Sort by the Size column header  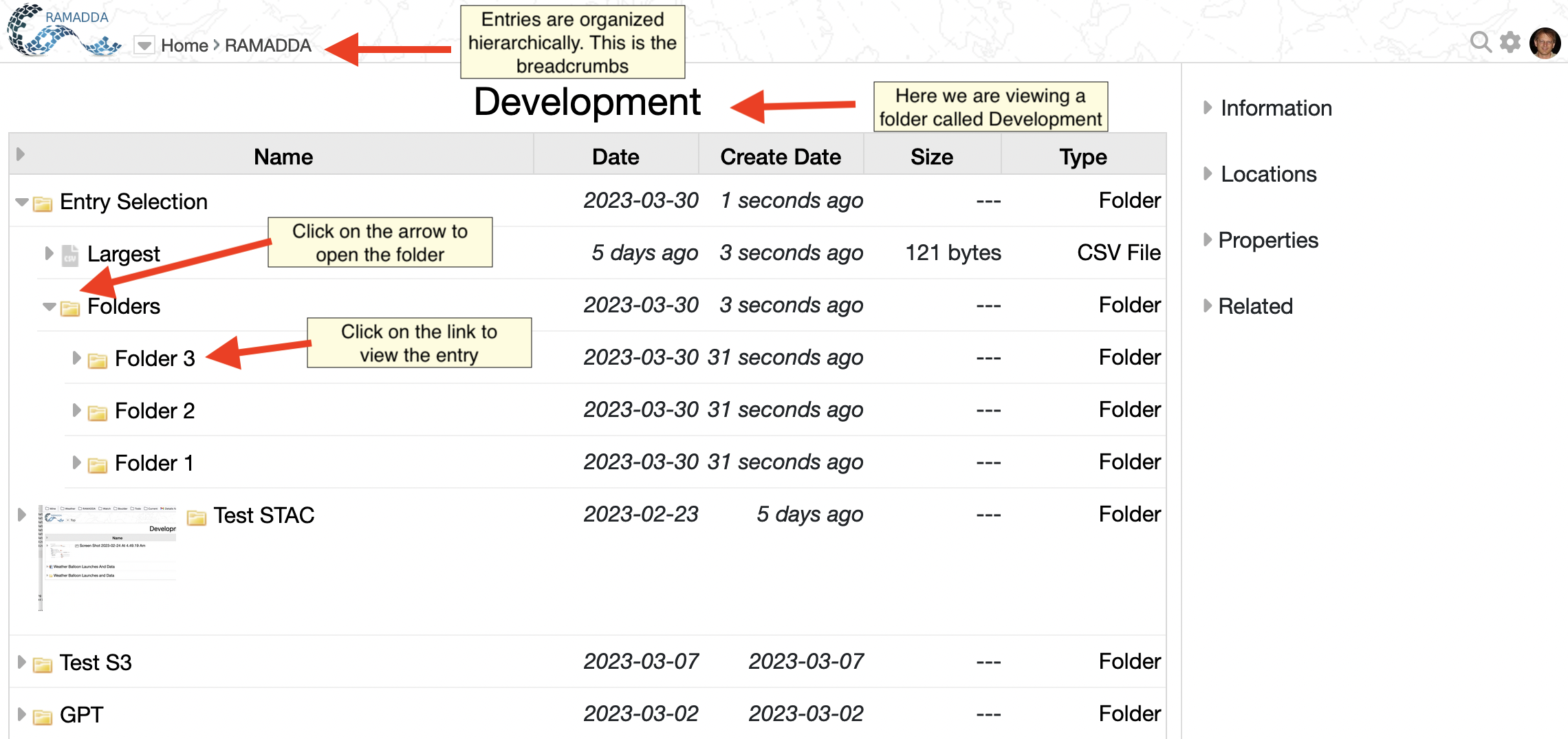(x=932, y=157)
